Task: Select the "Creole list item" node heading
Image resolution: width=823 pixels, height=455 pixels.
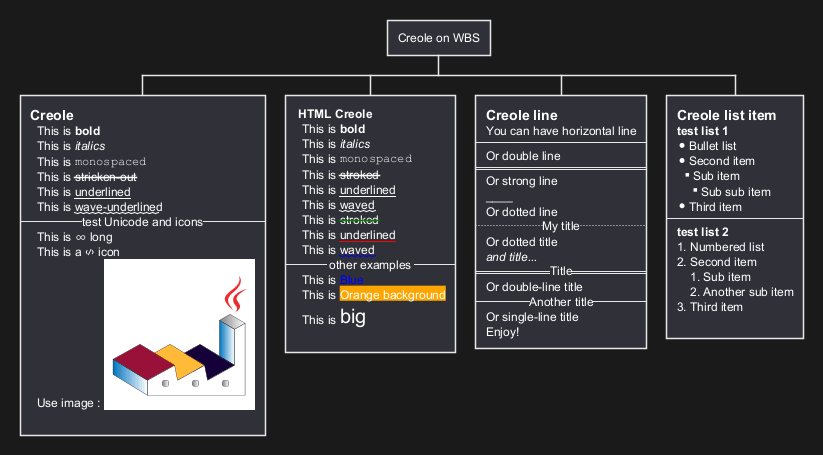Action: point(726,115)
